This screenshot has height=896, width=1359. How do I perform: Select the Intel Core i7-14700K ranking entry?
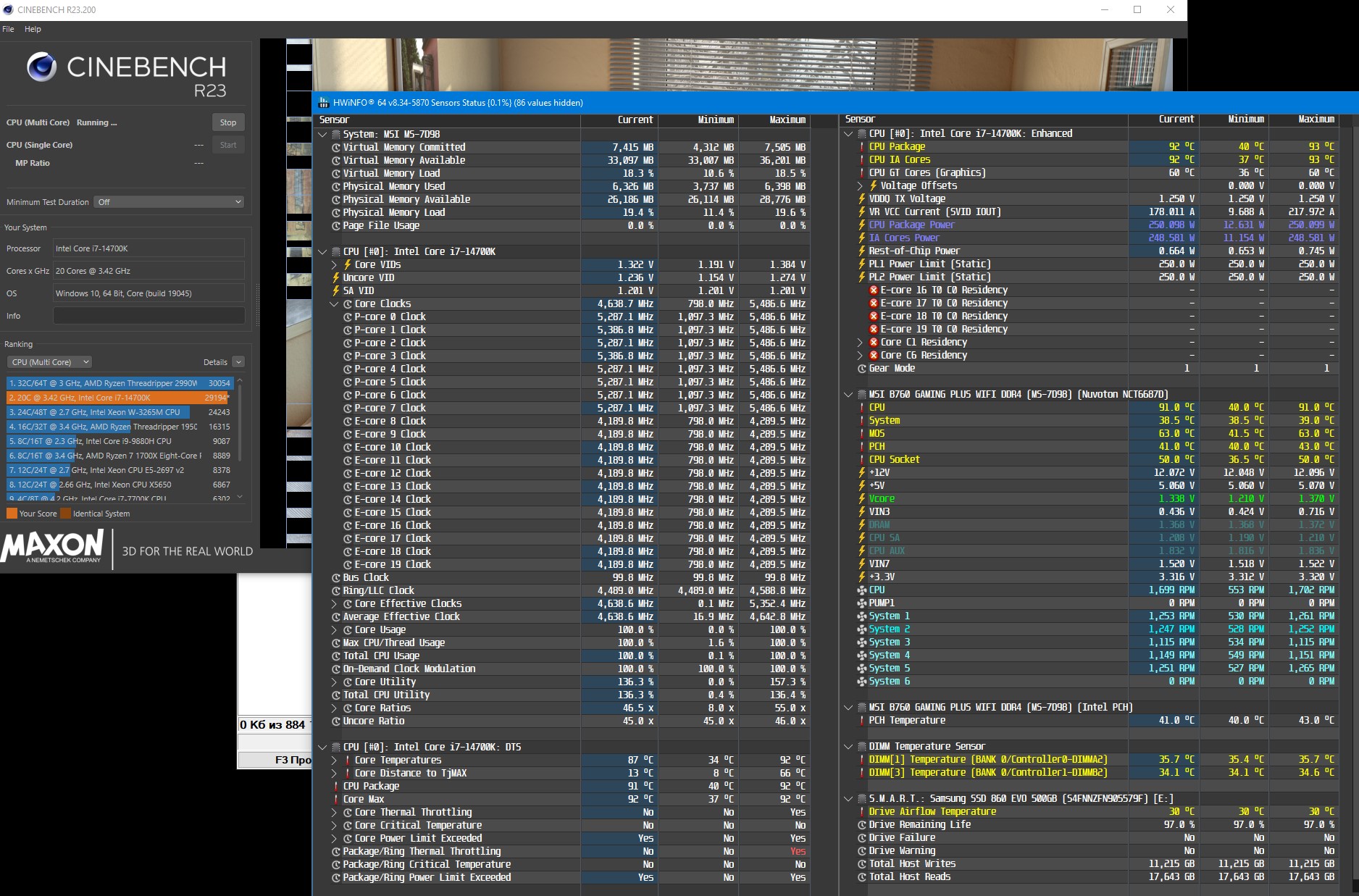pos(120,398)
